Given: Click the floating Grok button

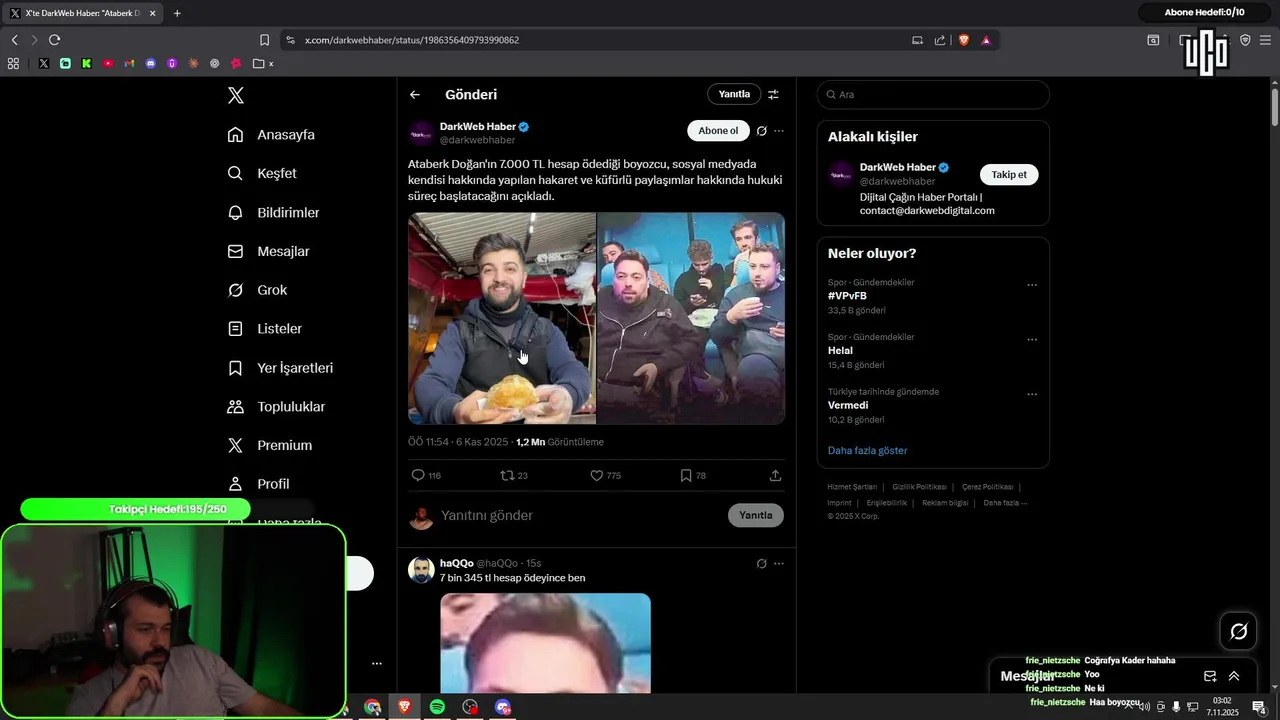Looking at the screenshot, I should click(1239, 631).
